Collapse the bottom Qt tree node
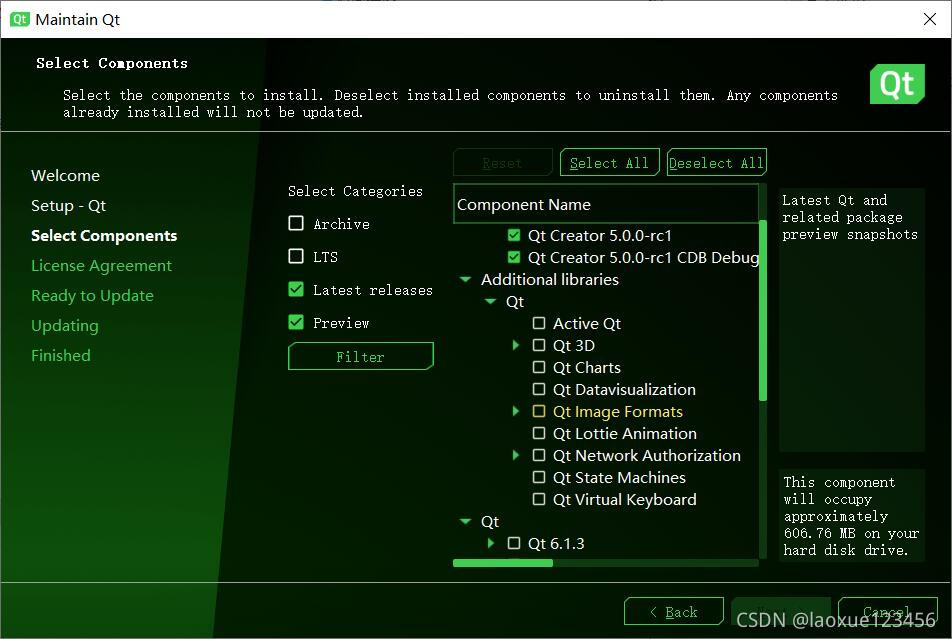The image size is (952, 639). [x=466, y=521]
